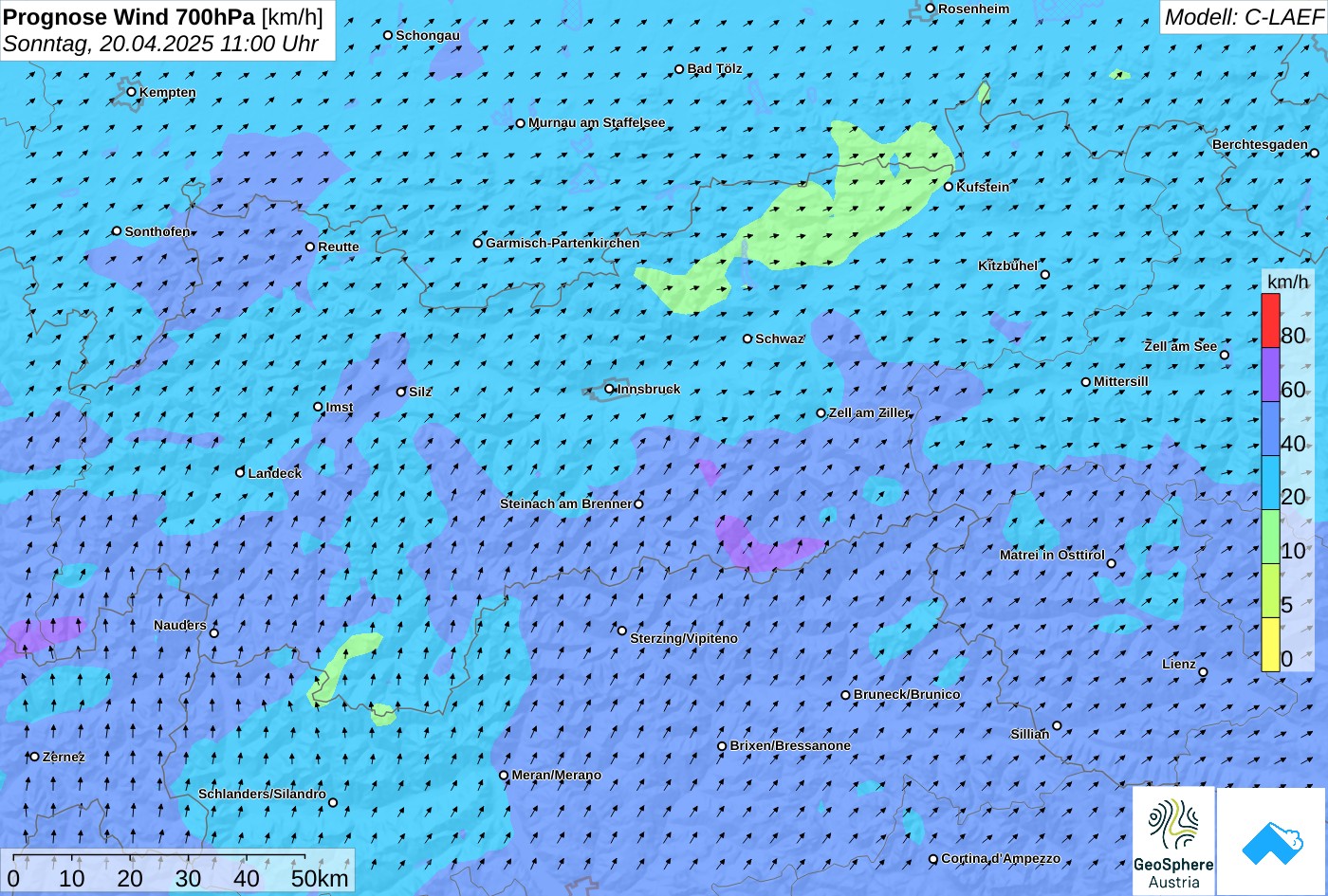Click the Murnau am Staffelsee marker
The height and width of the screenshot is (896, 1328).
(520, 123)
